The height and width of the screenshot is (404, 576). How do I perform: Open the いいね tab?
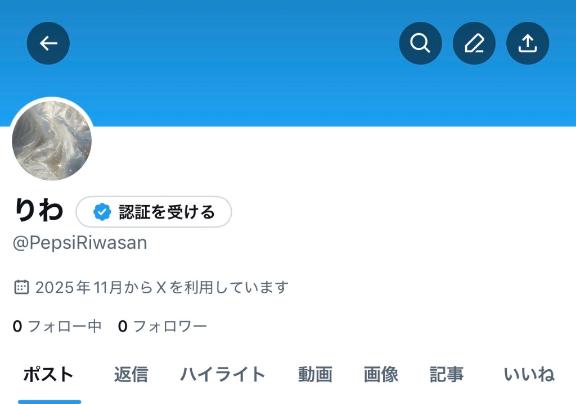click(529, 375)
